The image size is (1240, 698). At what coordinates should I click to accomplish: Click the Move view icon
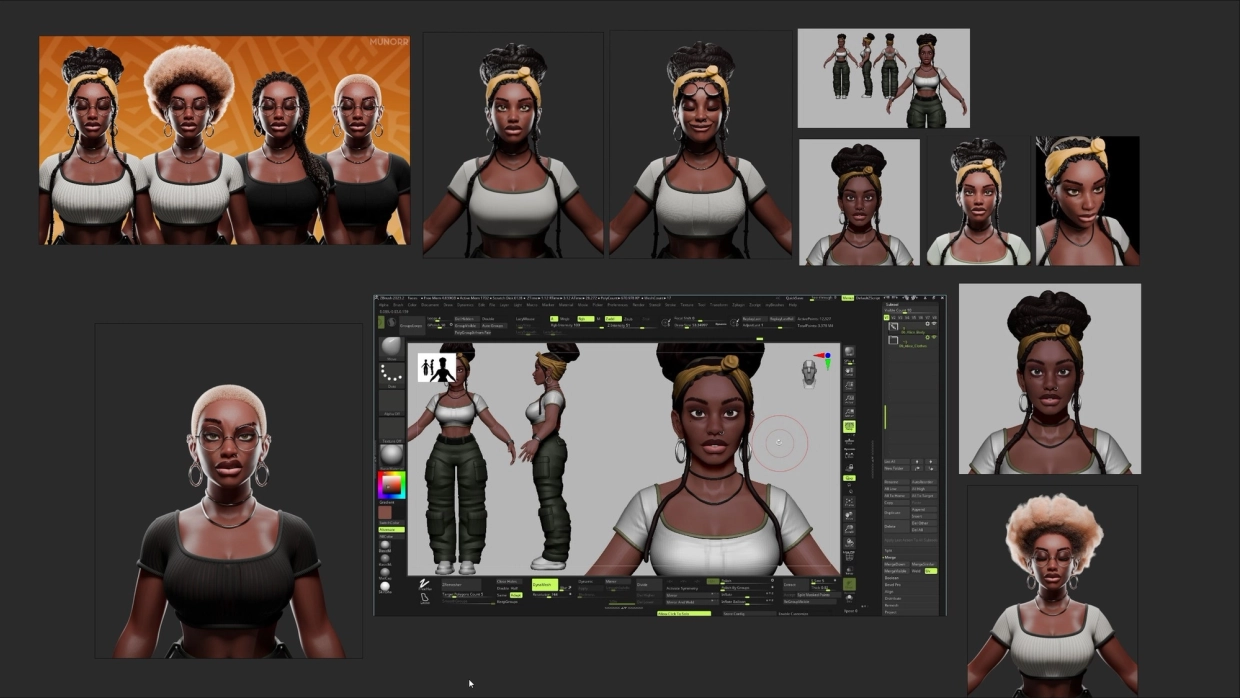849,516
